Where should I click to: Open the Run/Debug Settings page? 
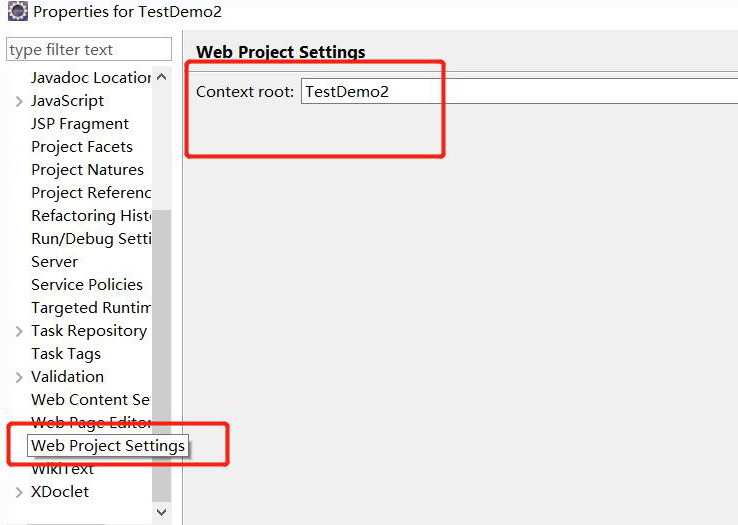pos(91,239)
